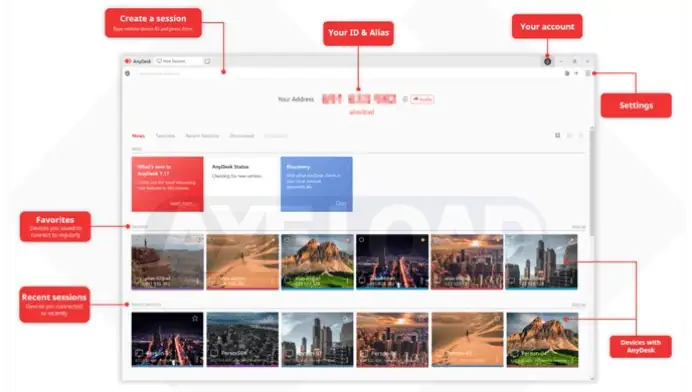Click the AnyDesk logo tab
The image size is (692, 392).
point(138,61)
